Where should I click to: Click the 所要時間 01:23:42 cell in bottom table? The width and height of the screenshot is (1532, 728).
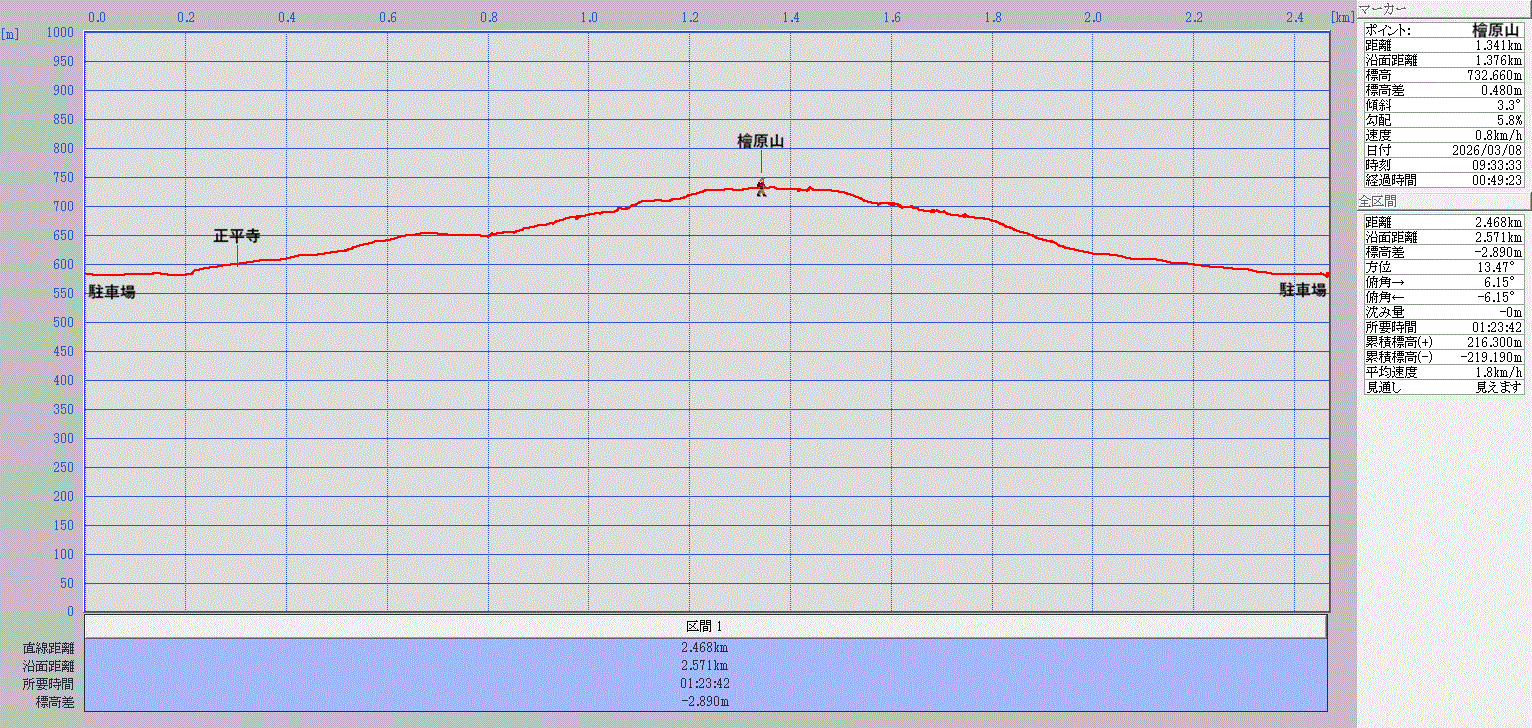705,684
